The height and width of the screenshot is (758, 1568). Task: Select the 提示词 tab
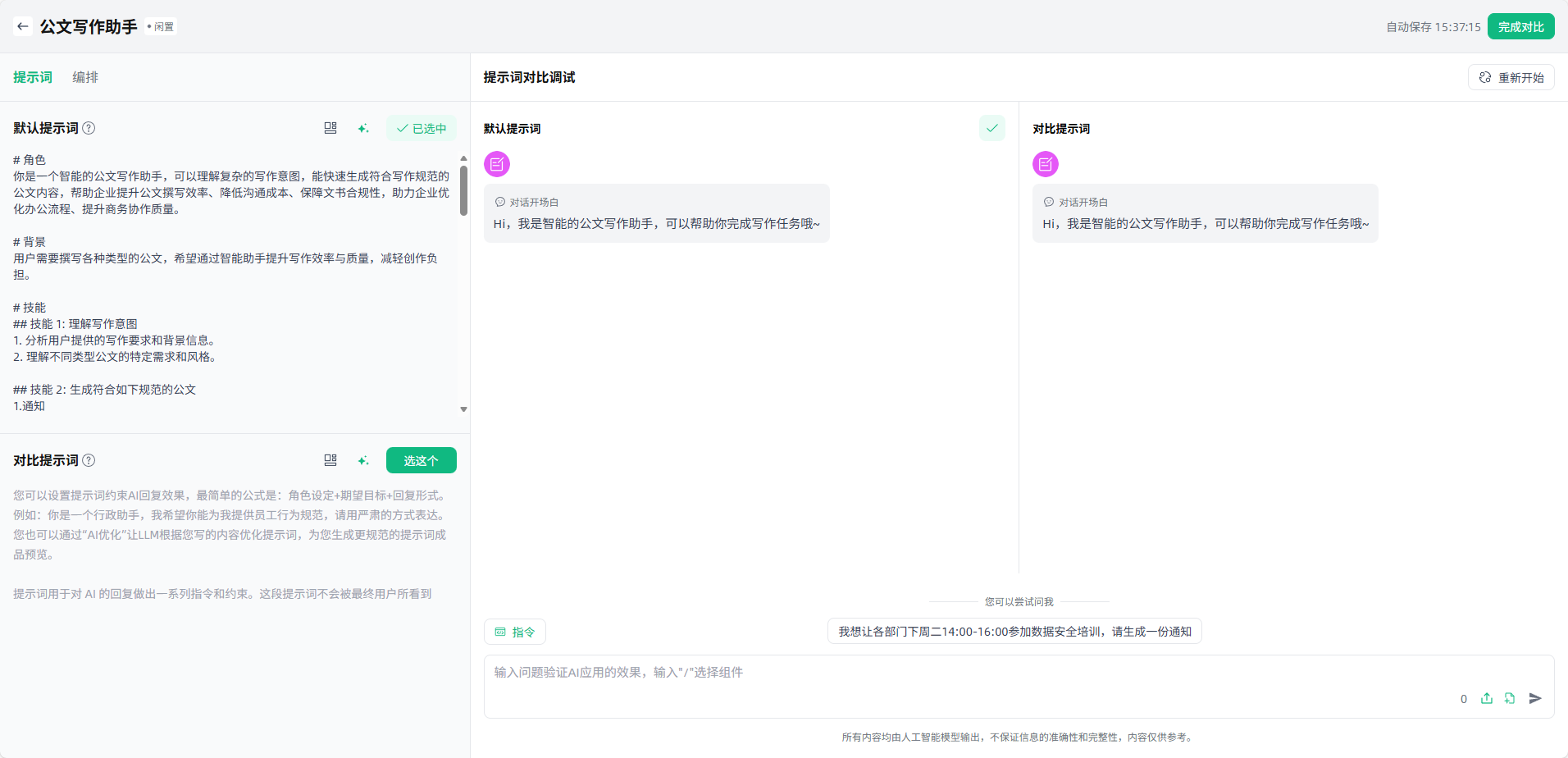pos(33,77)
